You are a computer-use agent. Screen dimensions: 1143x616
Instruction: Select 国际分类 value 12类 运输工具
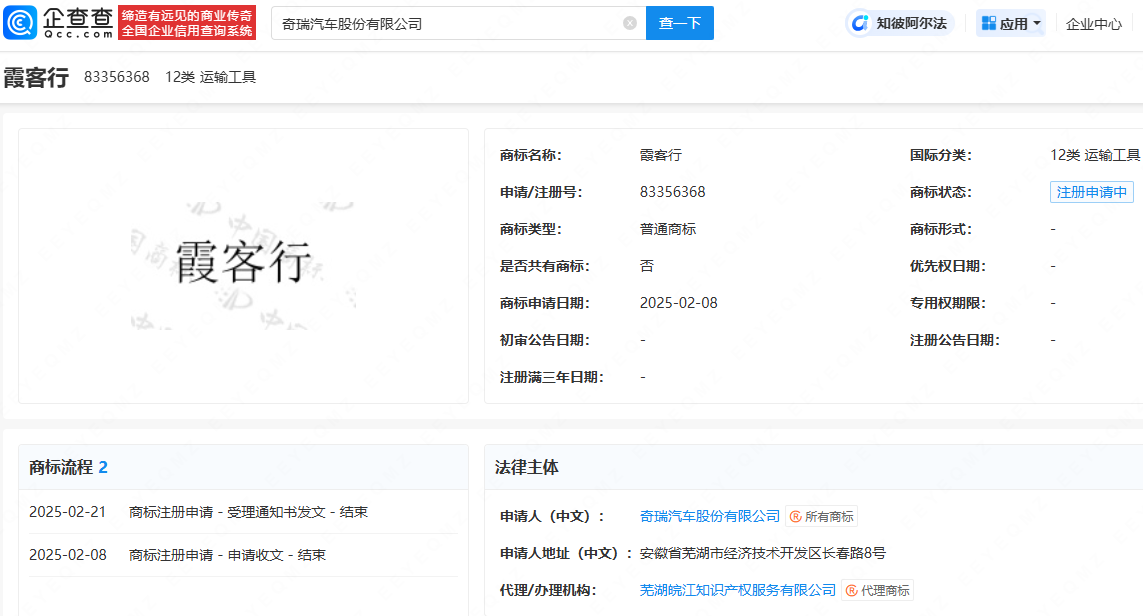pos(1095,155)
